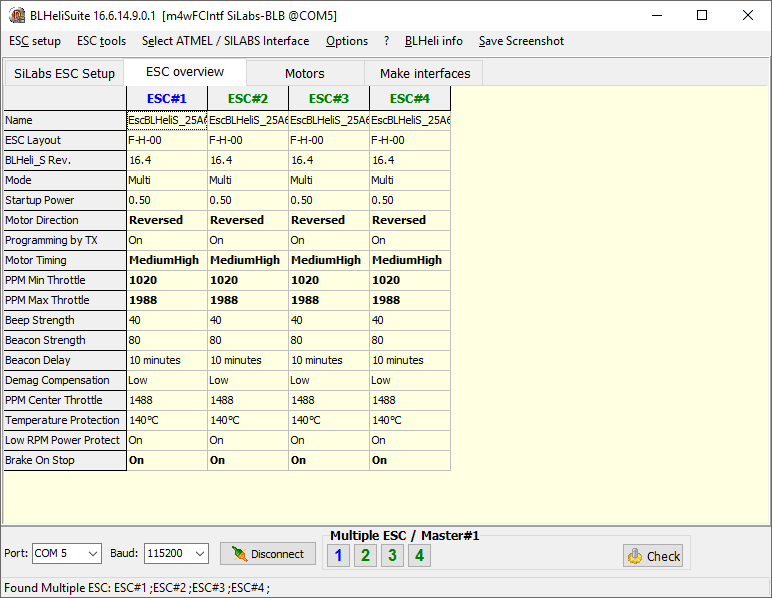The width and height of the screenshot is (772, 598).
Task: Open the BLHeli info menu
Action: [434, 41]
